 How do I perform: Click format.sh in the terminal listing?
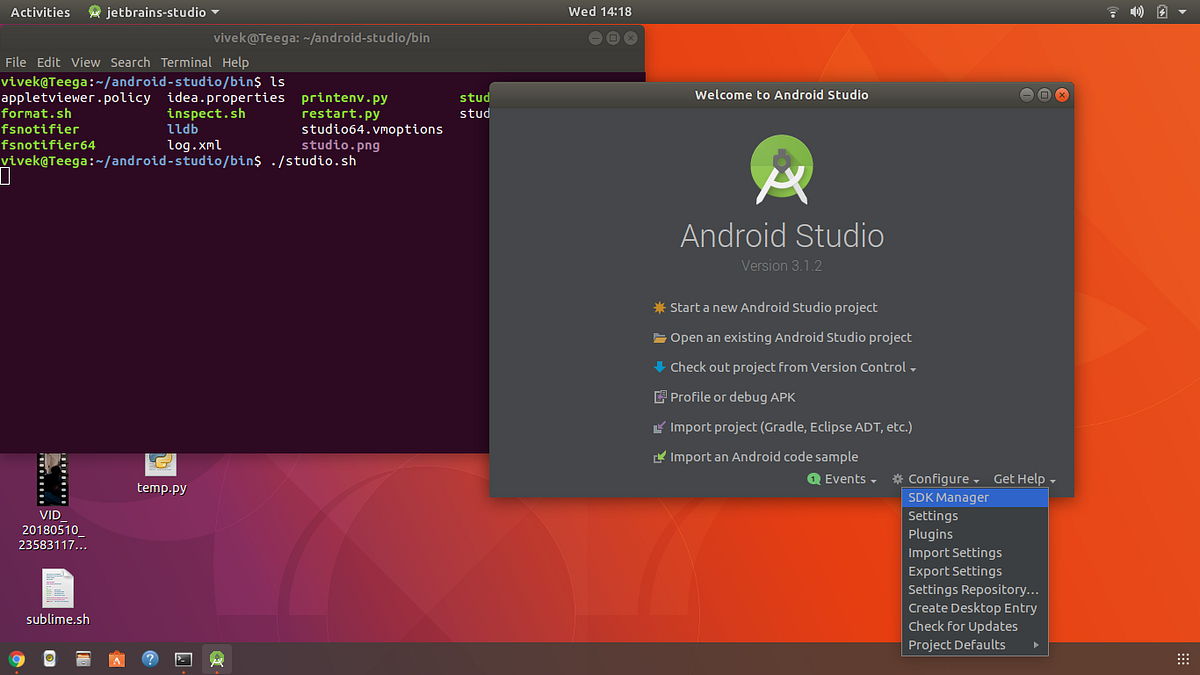37,114
